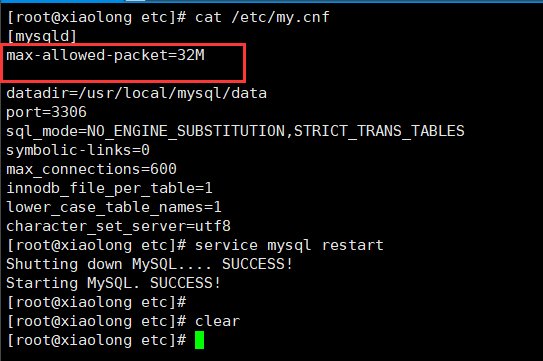The width and height of the screenshot is (543, 361).
Task: Click the 'Starting MySQL. SUCCESS!' output line
Action: 114,283
